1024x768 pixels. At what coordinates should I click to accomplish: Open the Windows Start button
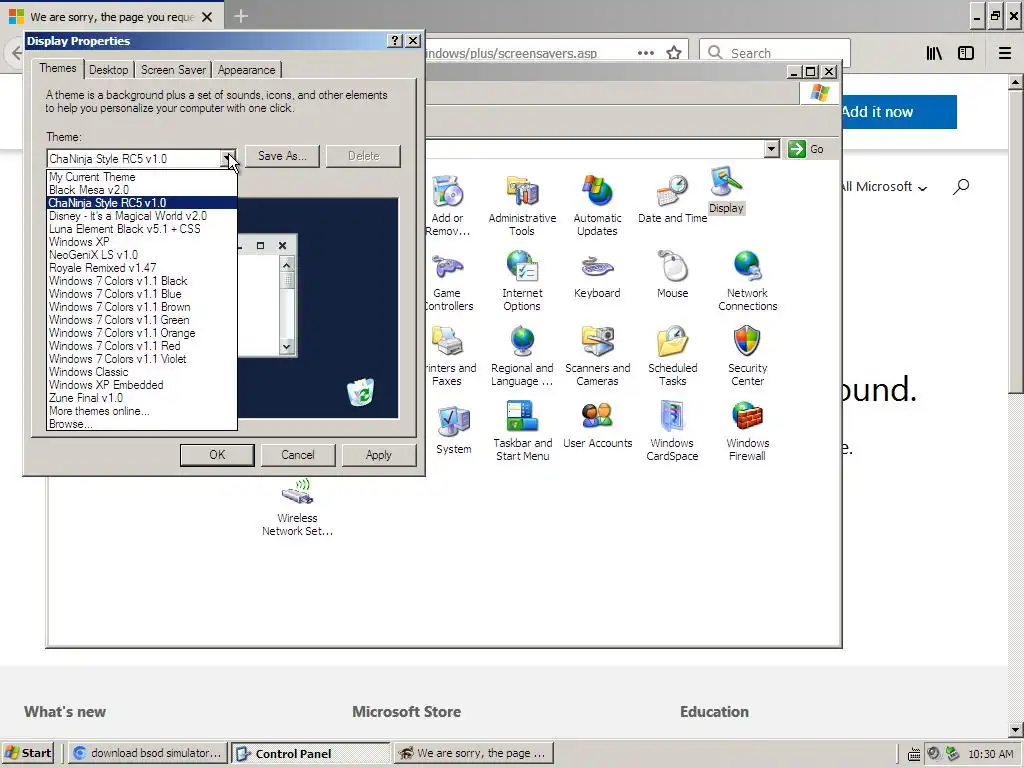(x=28, y=753)
